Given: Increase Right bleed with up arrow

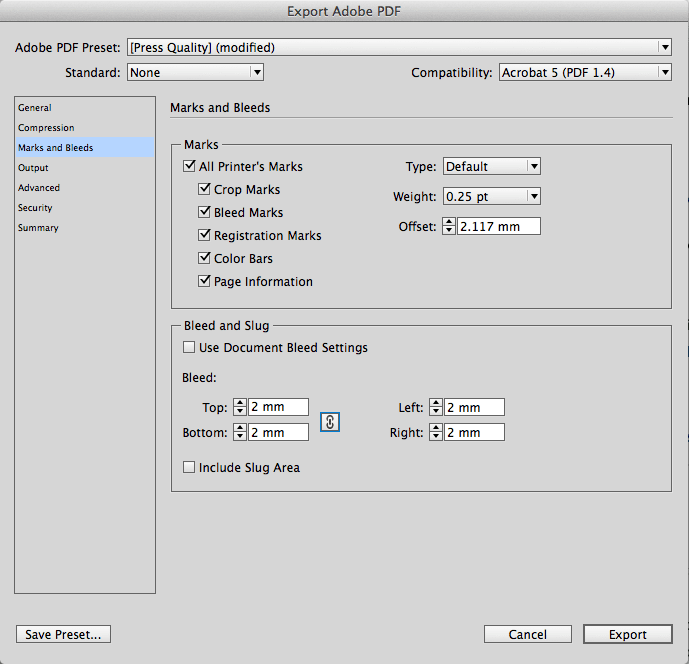Looking at the screenshot, I should (435, 428).
